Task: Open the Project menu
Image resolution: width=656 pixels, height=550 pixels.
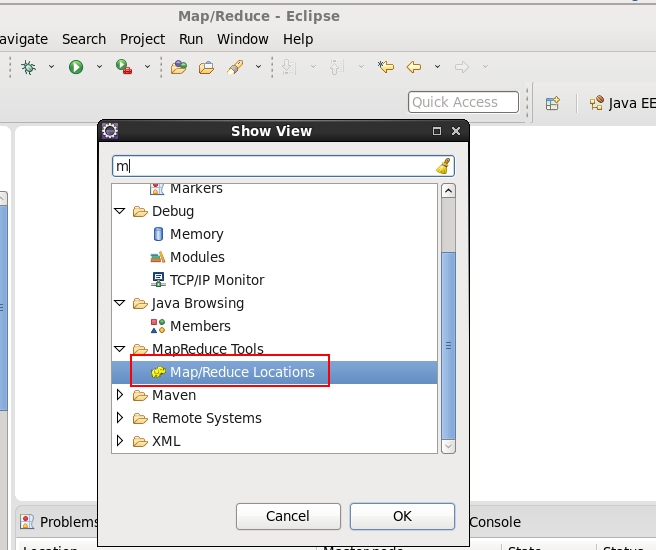Action: tap(142, 39)
